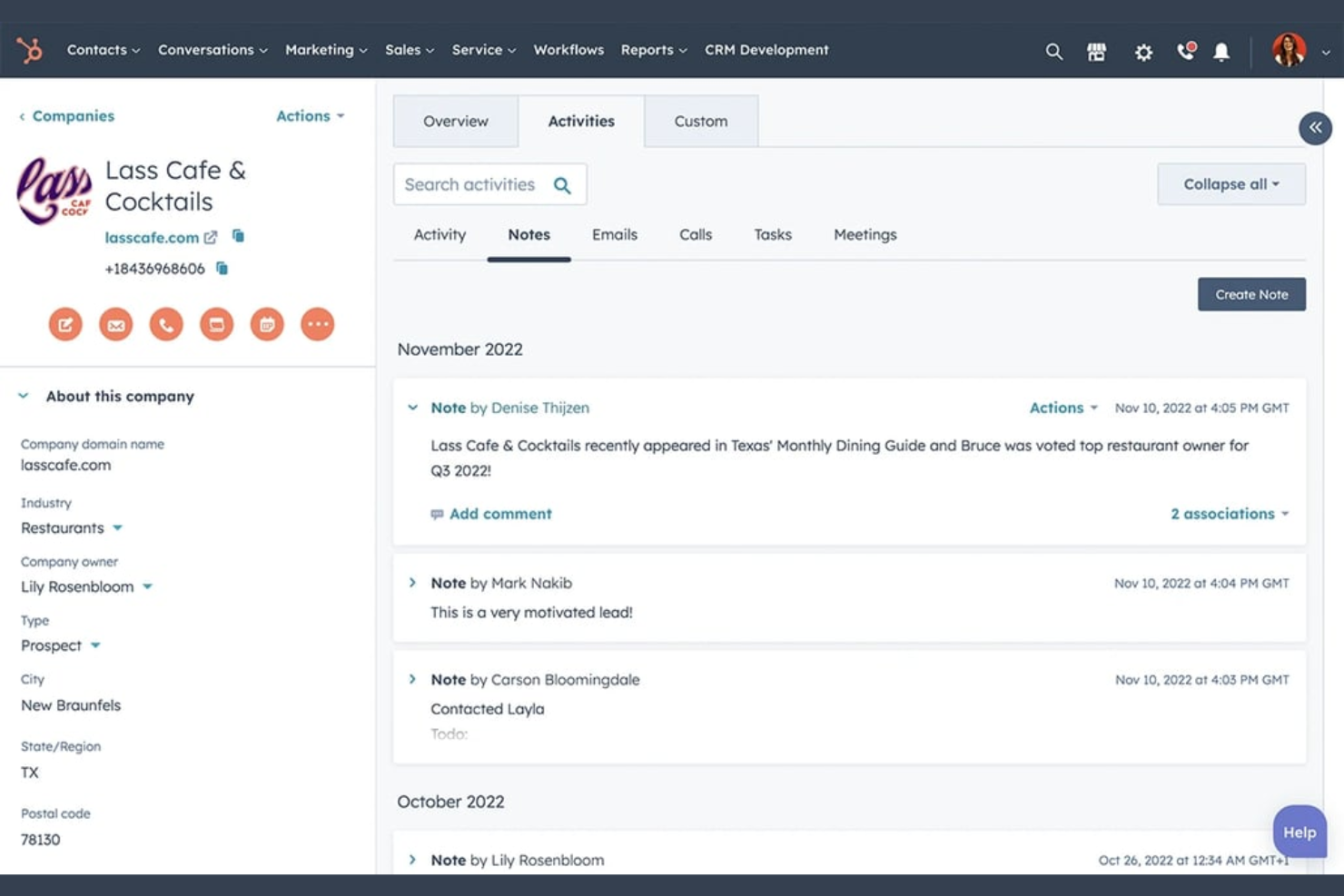
Task: Open the calling phone icon in navbar
Action: point(1186,51)
